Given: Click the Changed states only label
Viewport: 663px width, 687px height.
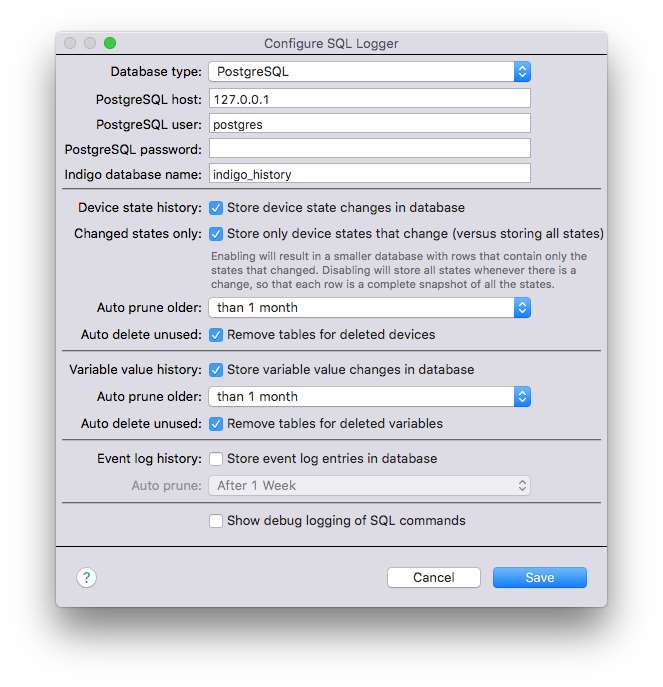Looking at the screenshot, I should 138,234.
